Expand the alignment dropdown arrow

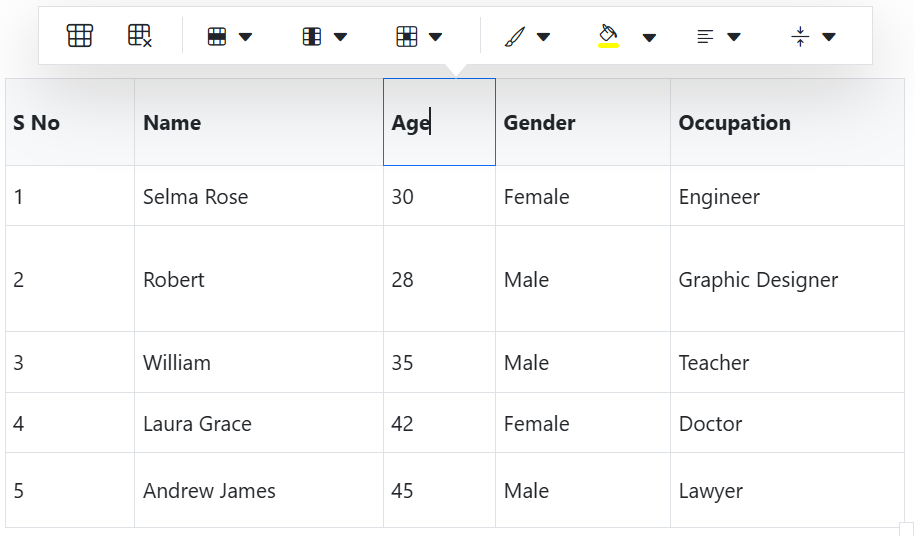(734, 37)
